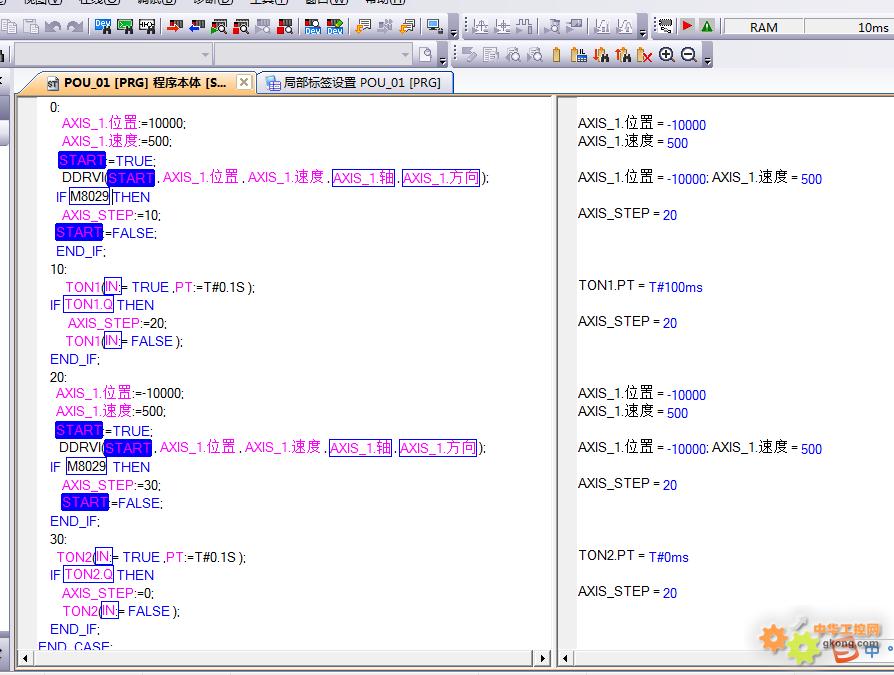Image resolution: width=894 pixels, height=675 pixels.
Task: Click AXIS_1.位置:=-10000 line in code
Action: click(120, 393)
